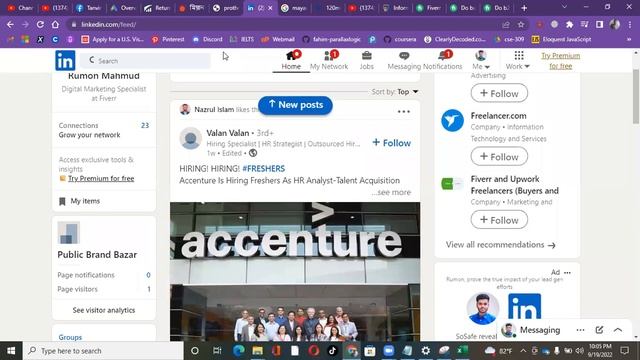Open Groups link in sidebar
640x360 pixels.
pyautogui.click(x=70, y=337)
